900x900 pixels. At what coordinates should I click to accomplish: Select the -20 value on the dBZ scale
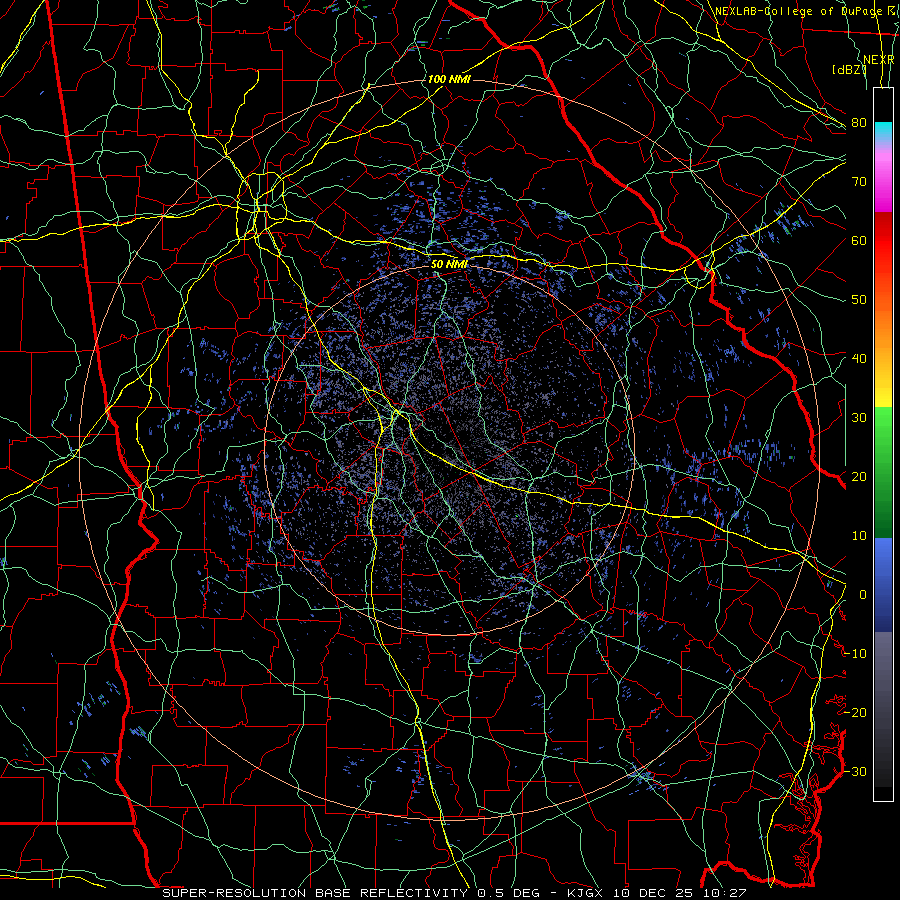point(855,712)
